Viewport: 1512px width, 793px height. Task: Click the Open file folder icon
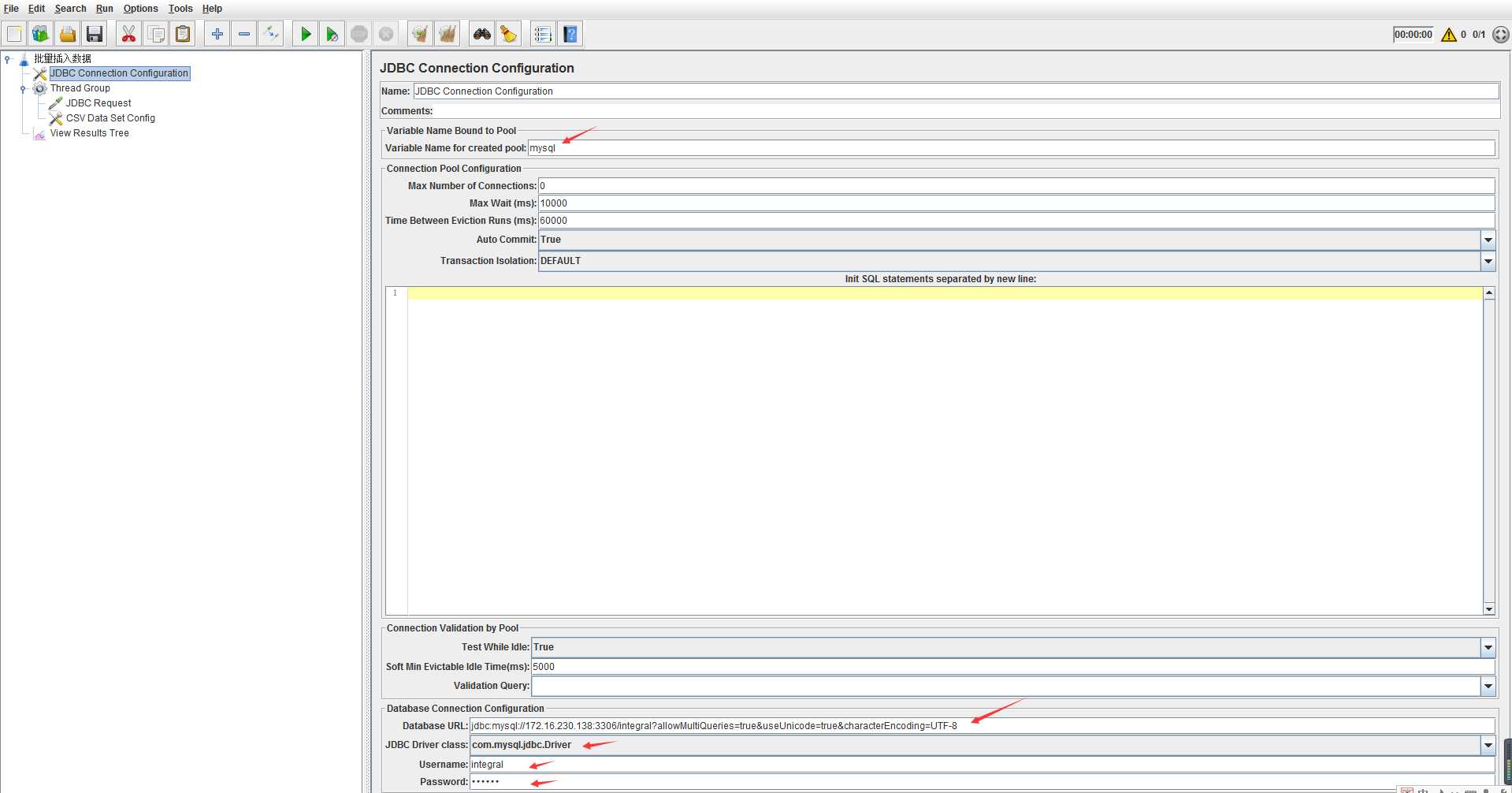[68, 34]
